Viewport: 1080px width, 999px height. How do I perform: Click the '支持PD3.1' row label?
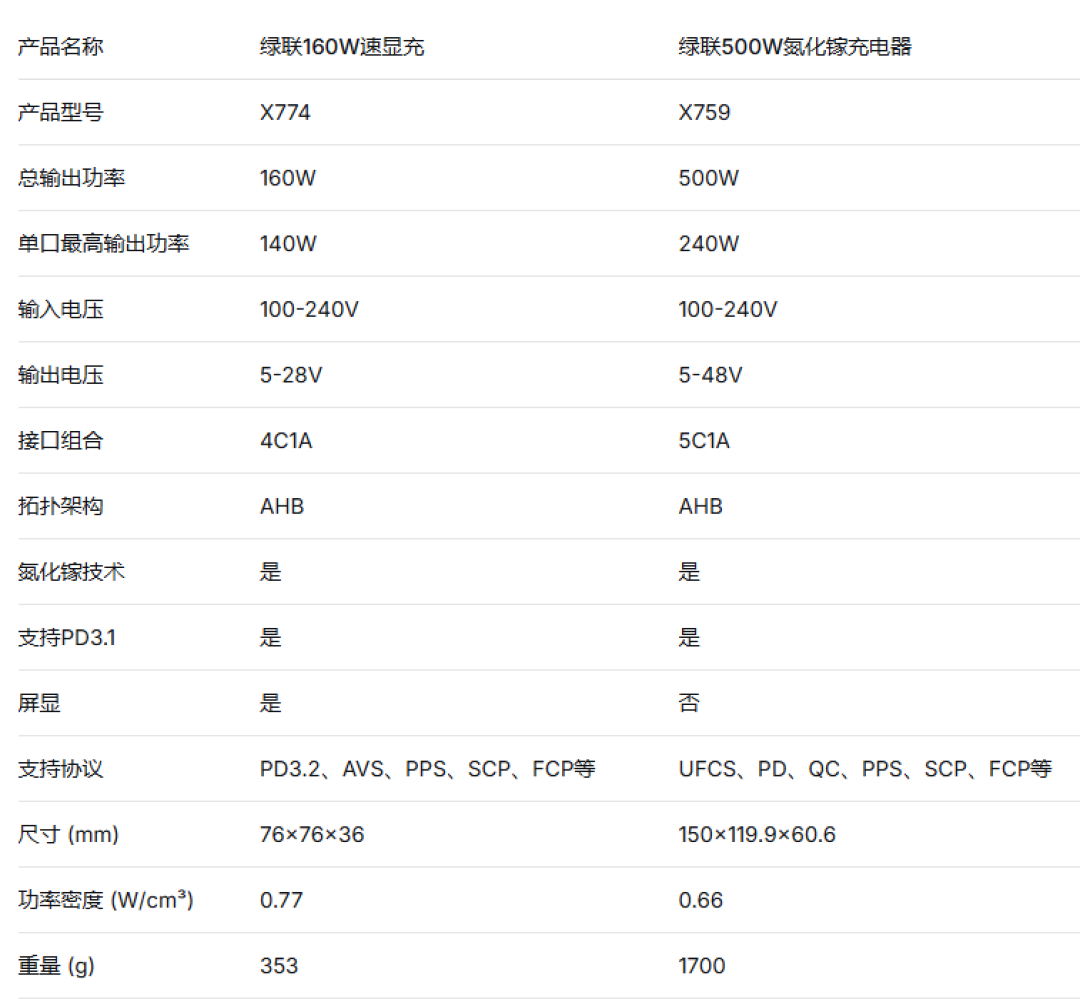tap(67, 637)
